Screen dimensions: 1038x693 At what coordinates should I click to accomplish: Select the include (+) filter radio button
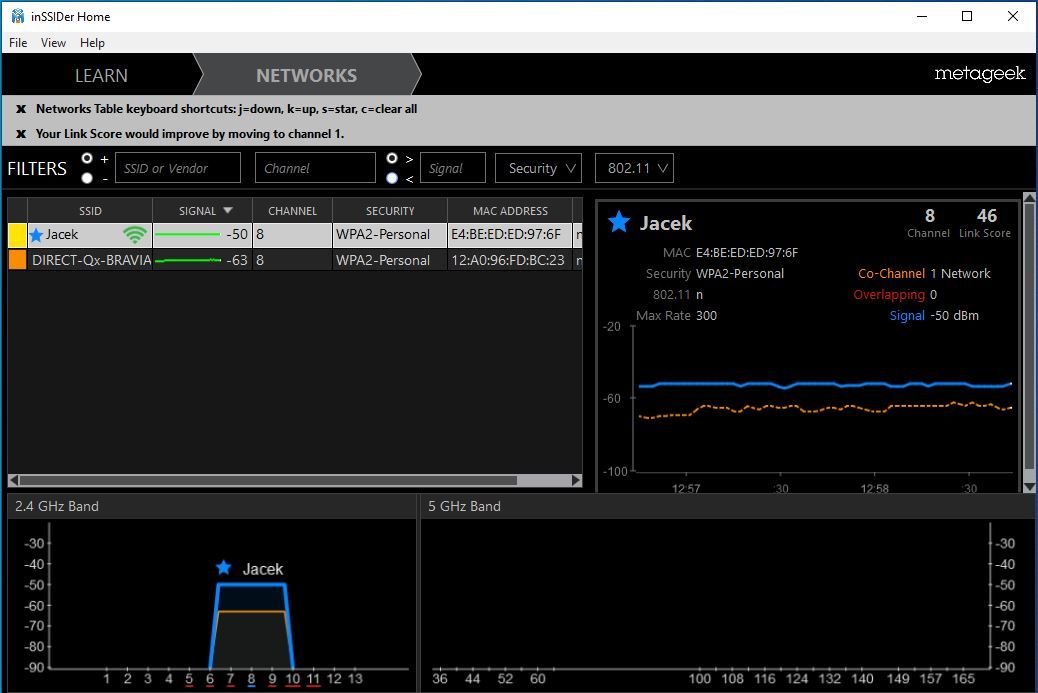click(x=87, y=158)
